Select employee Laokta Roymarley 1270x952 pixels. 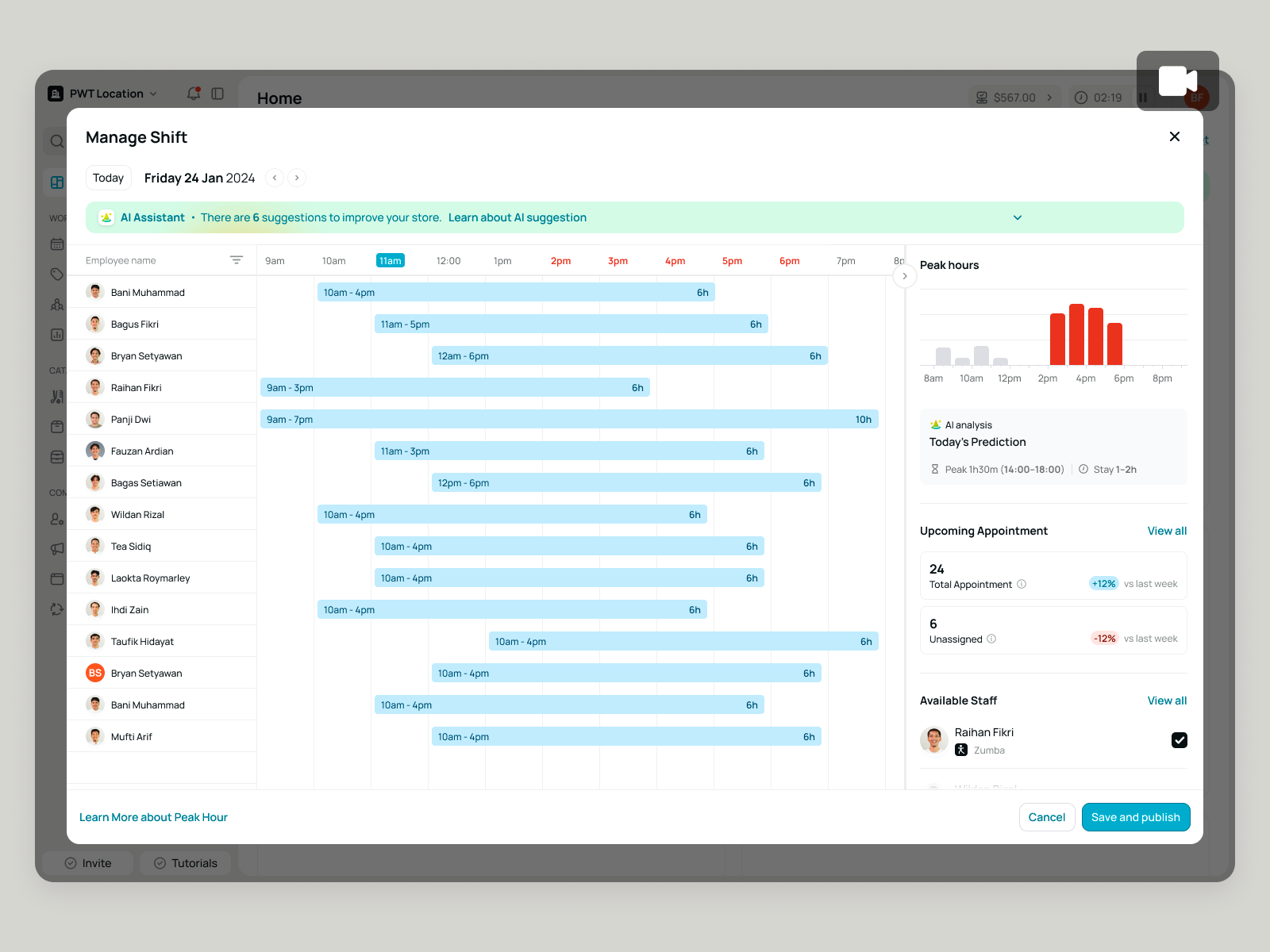pos(162,578)
